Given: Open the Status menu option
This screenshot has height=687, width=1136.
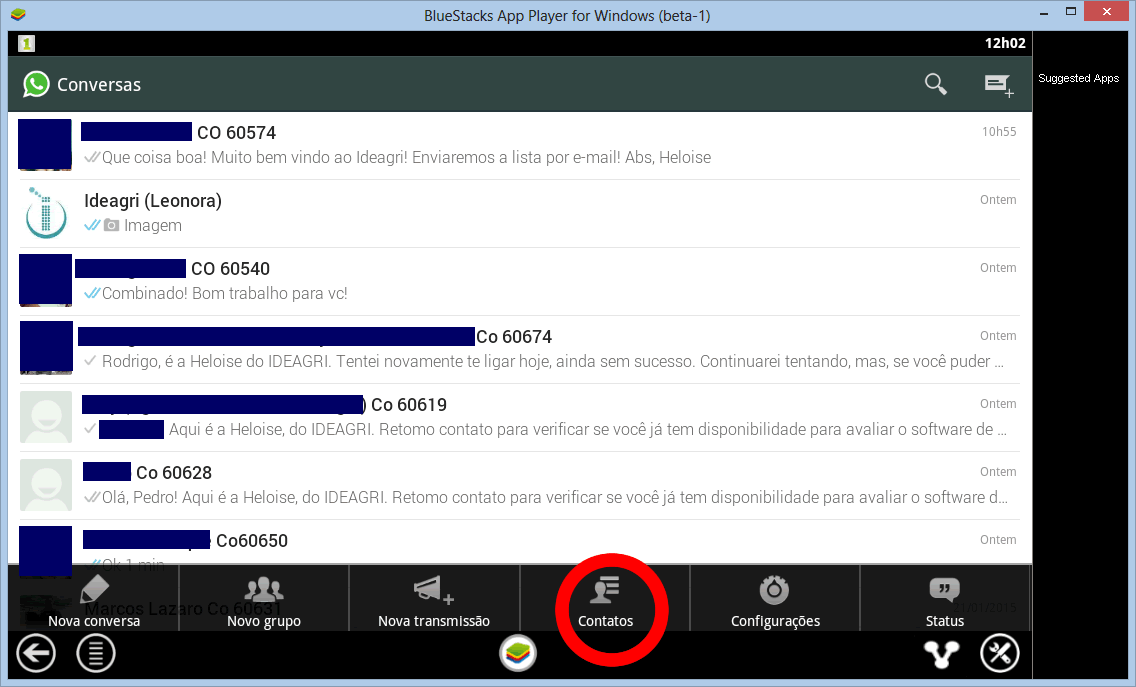Looking at the screenshot, I should (945, 599).
